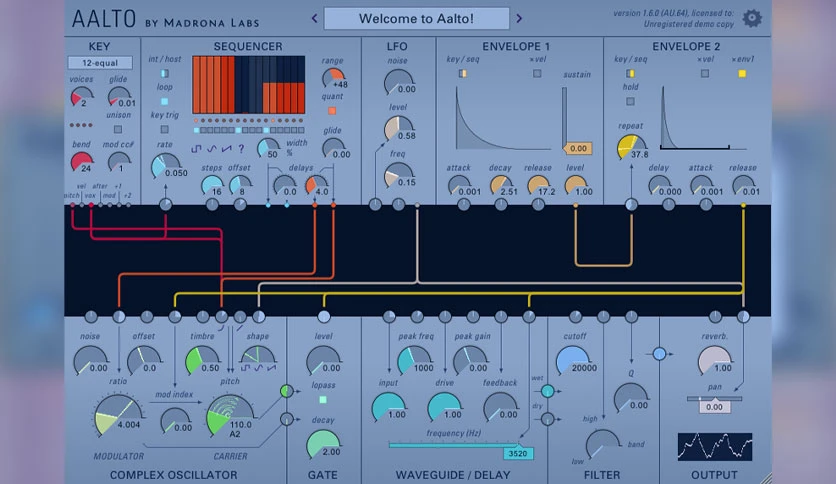Click the output oscilloscope display
Viewport: 836px width, 484px height.
(714, 447)
